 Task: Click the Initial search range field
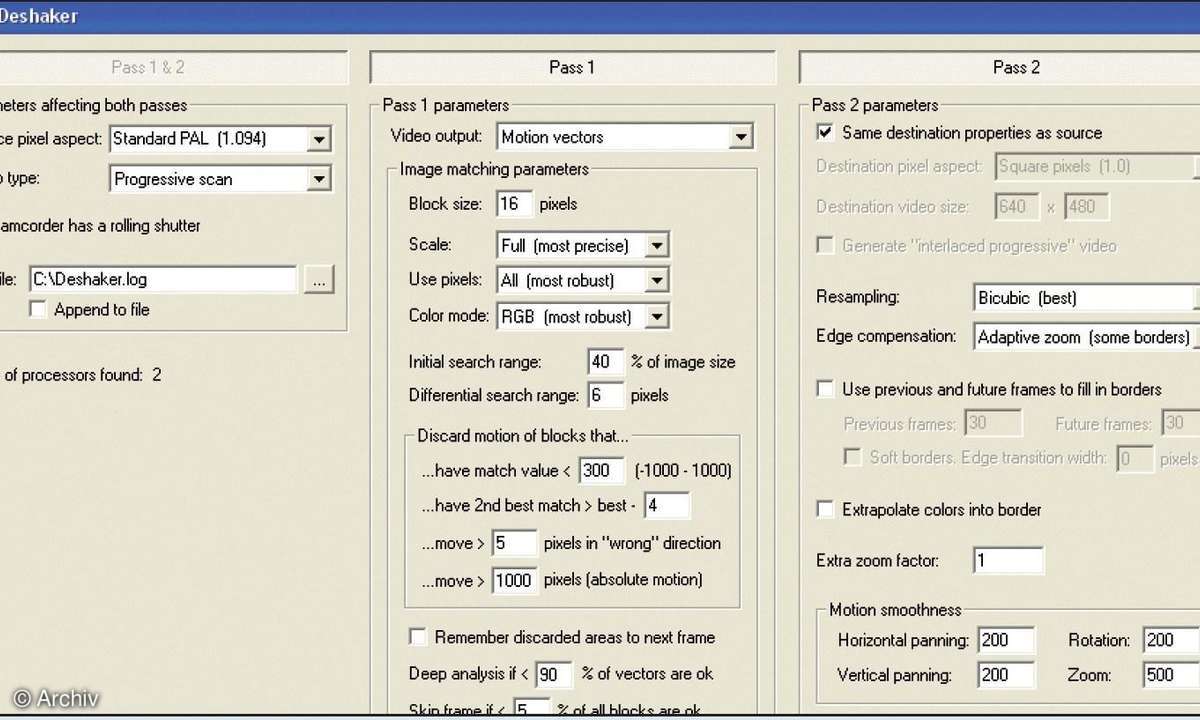pyautogui.click(x=606, y=362)
